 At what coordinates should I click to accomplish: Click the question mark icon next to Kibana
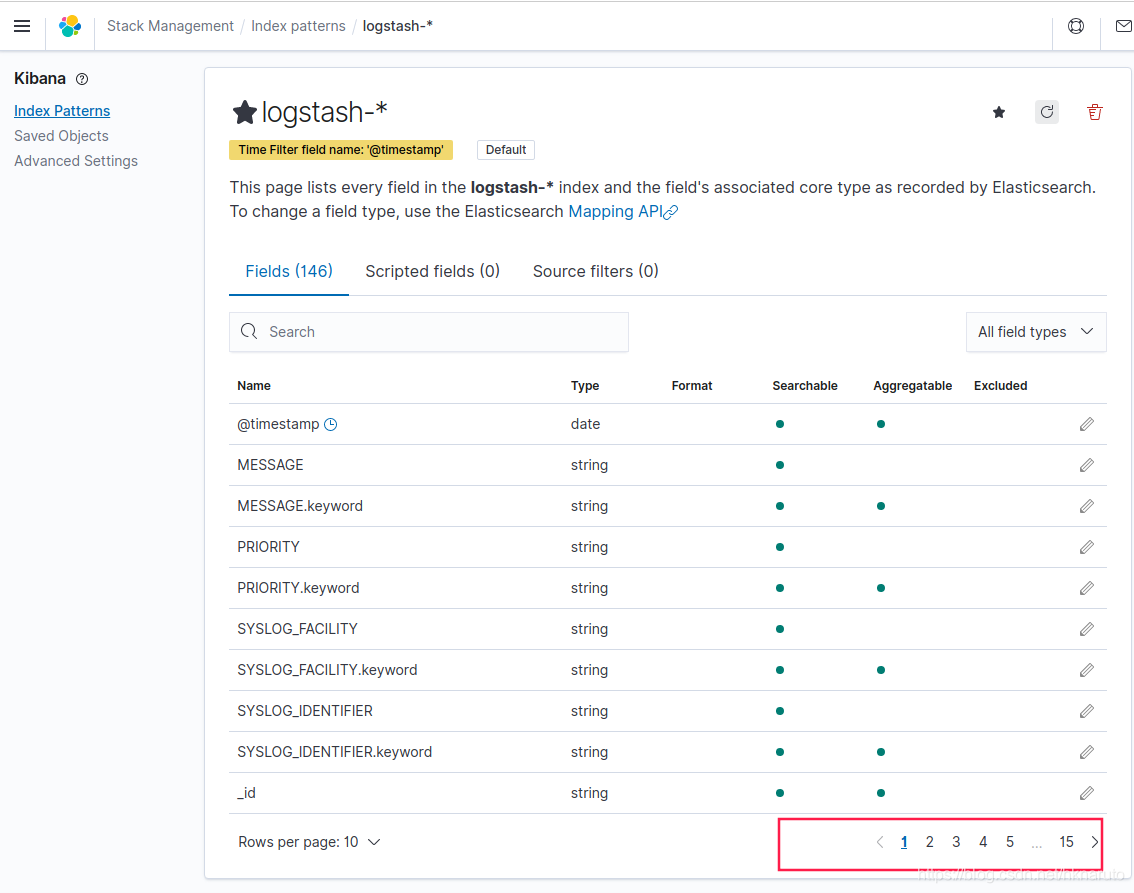click(x=81, y=78)
